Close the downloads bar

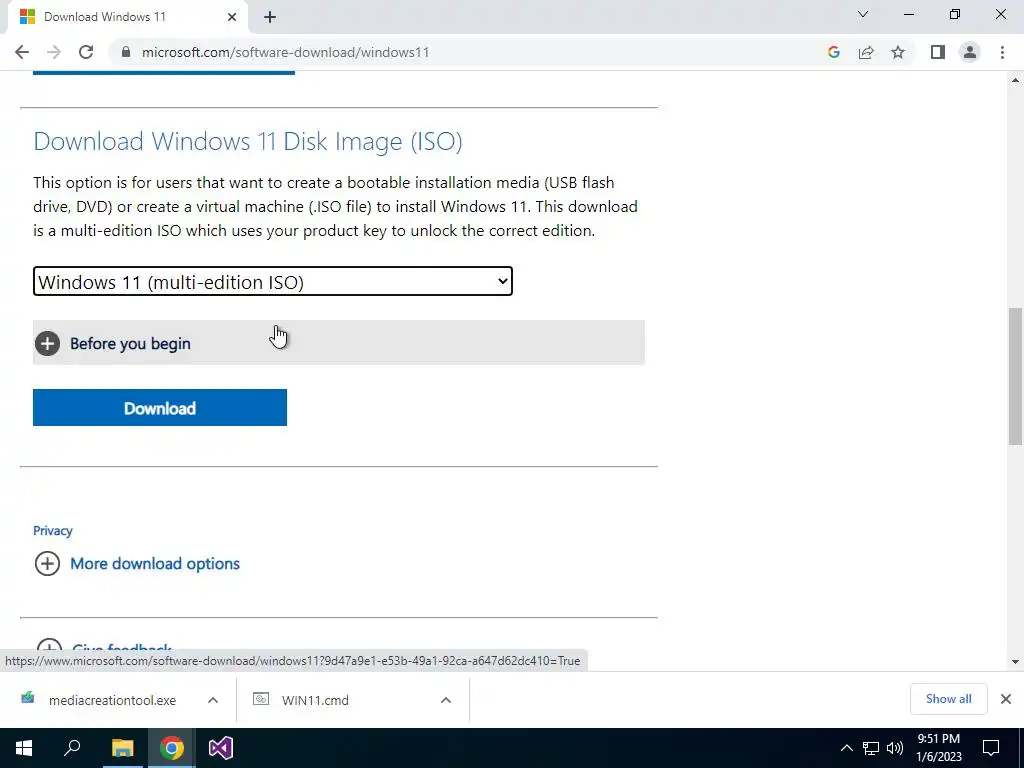point(1006,699)
